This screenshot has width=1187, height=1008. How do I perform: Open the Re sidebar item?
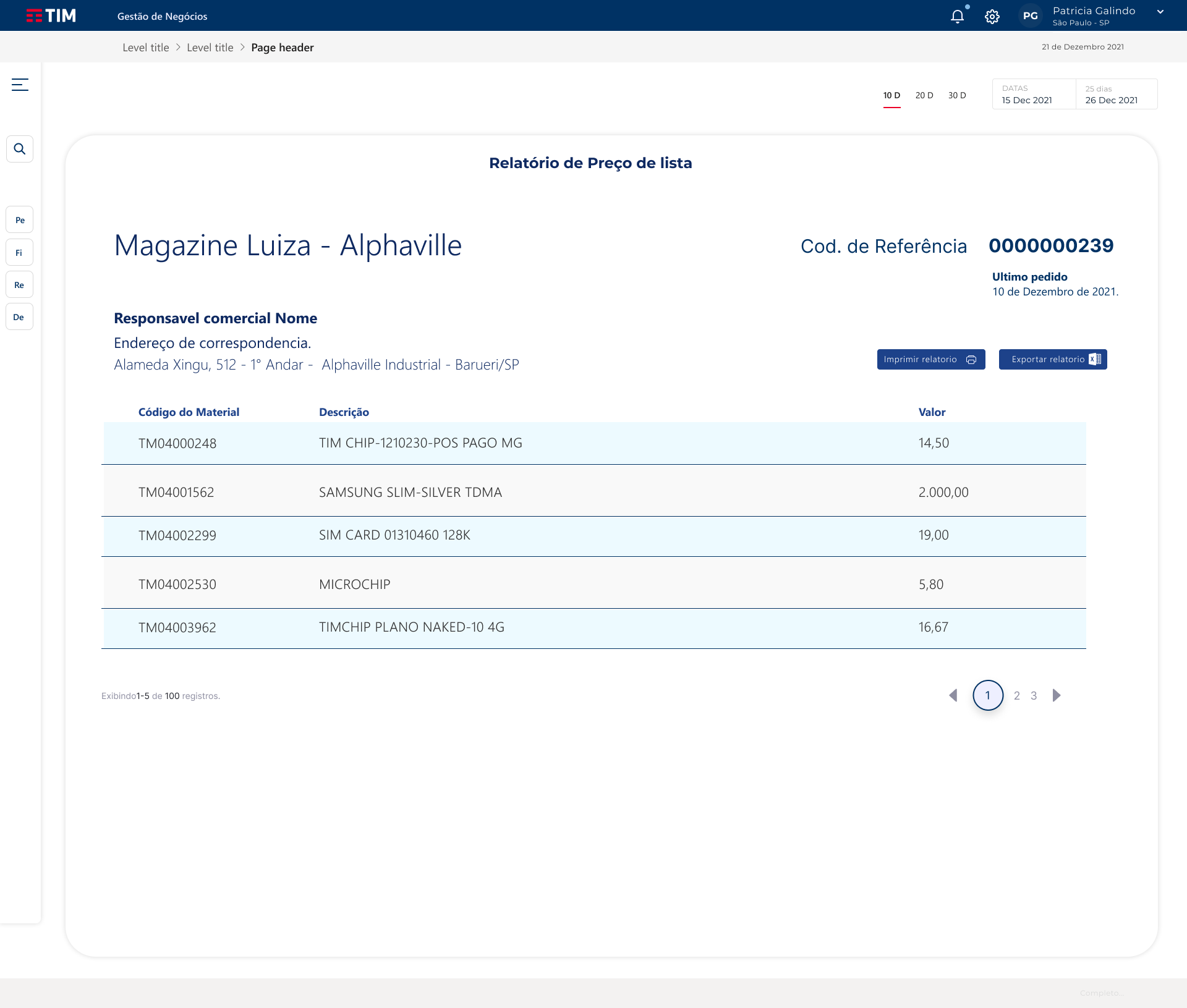20,285
